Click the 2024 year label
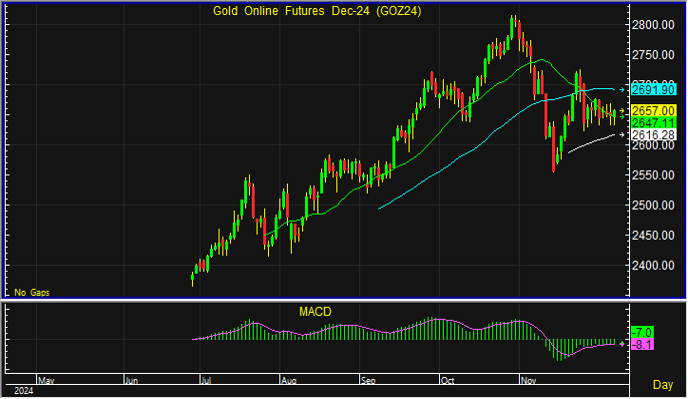This screenshot has height=399, width=688. (x=24, y=391)
